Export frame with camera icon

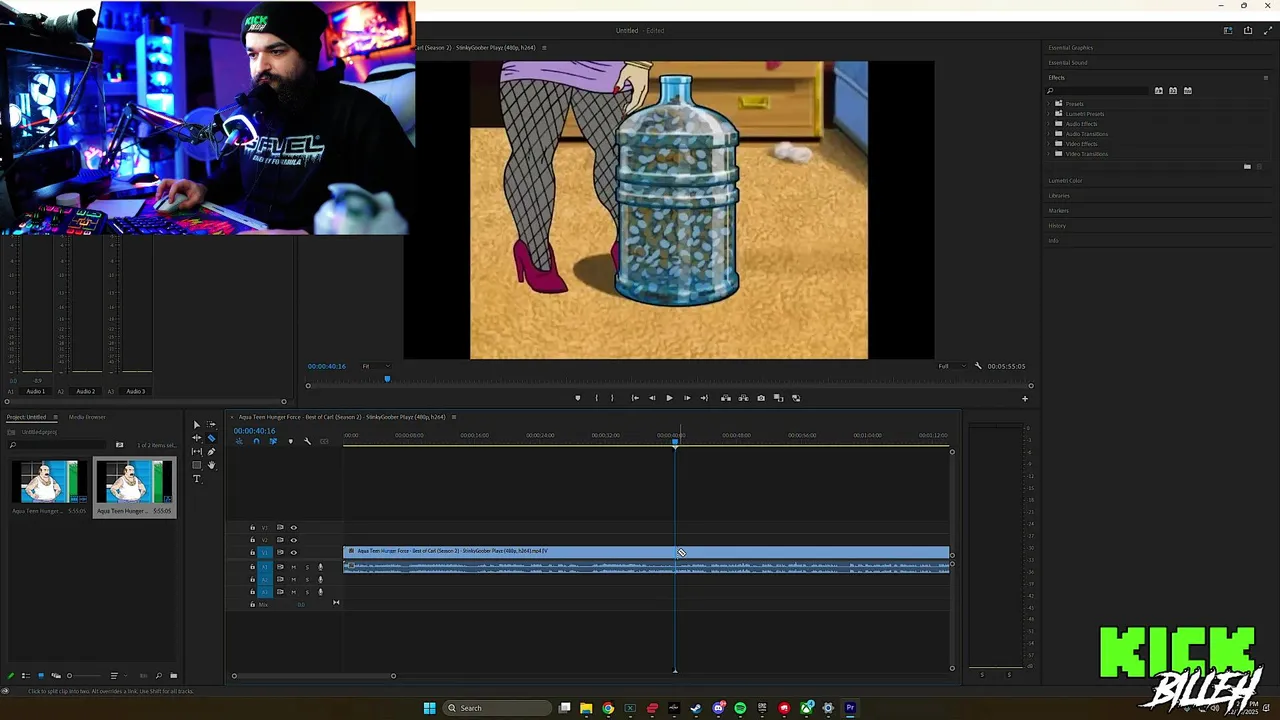[x=761, y=398]
